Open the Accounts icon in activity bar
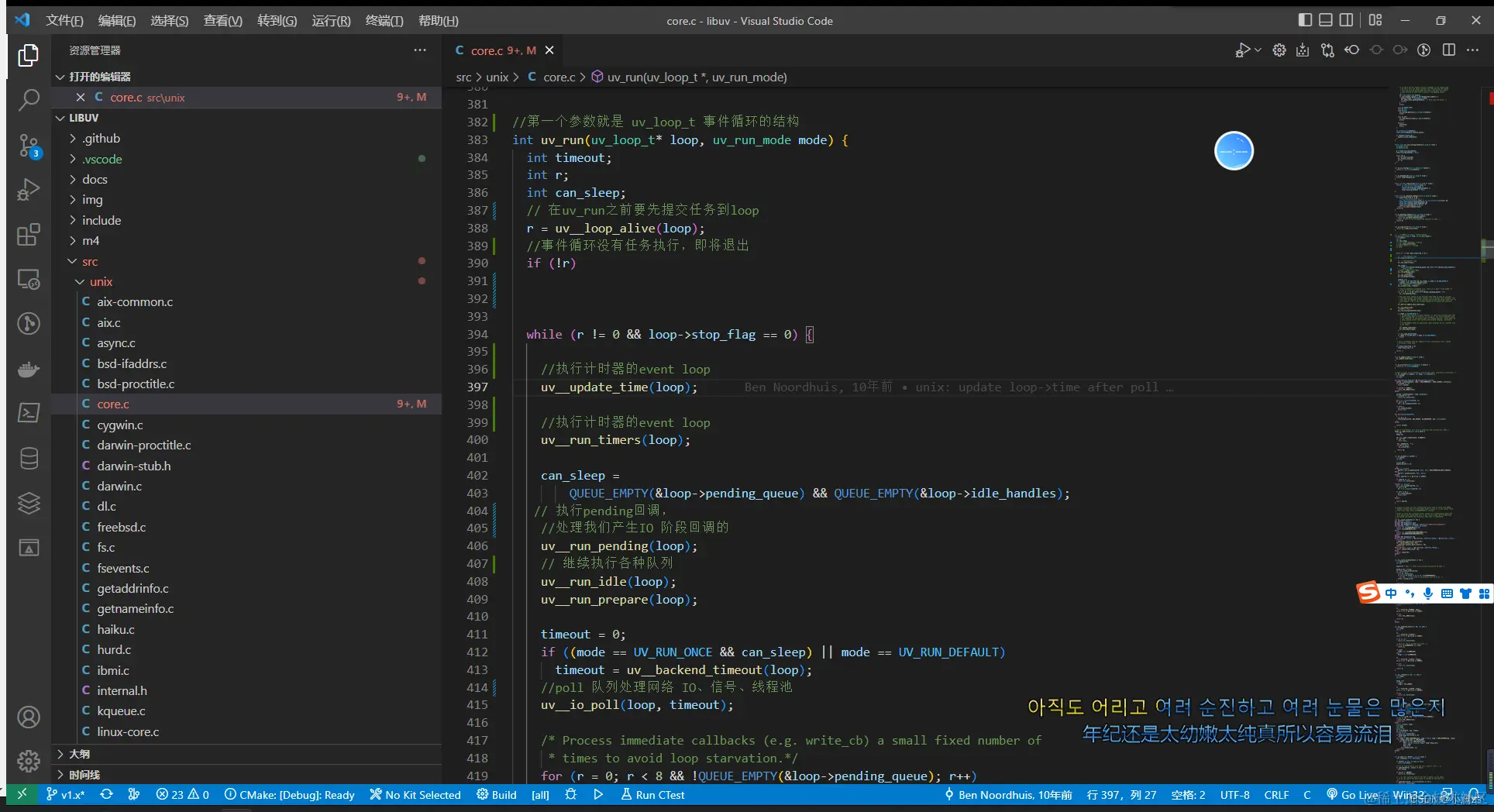This screenshot has width=1494, height=812. [29, 717]
